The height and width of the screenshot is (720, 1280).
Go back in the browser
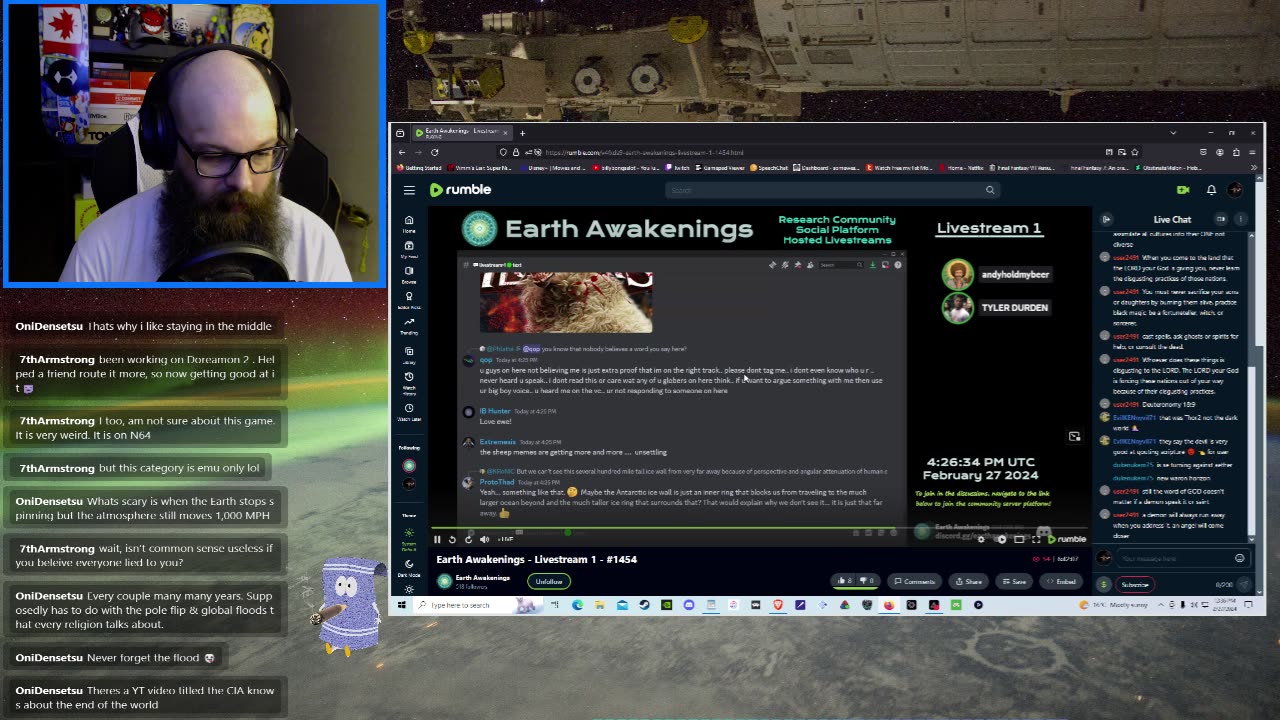(x=402, y=152)
